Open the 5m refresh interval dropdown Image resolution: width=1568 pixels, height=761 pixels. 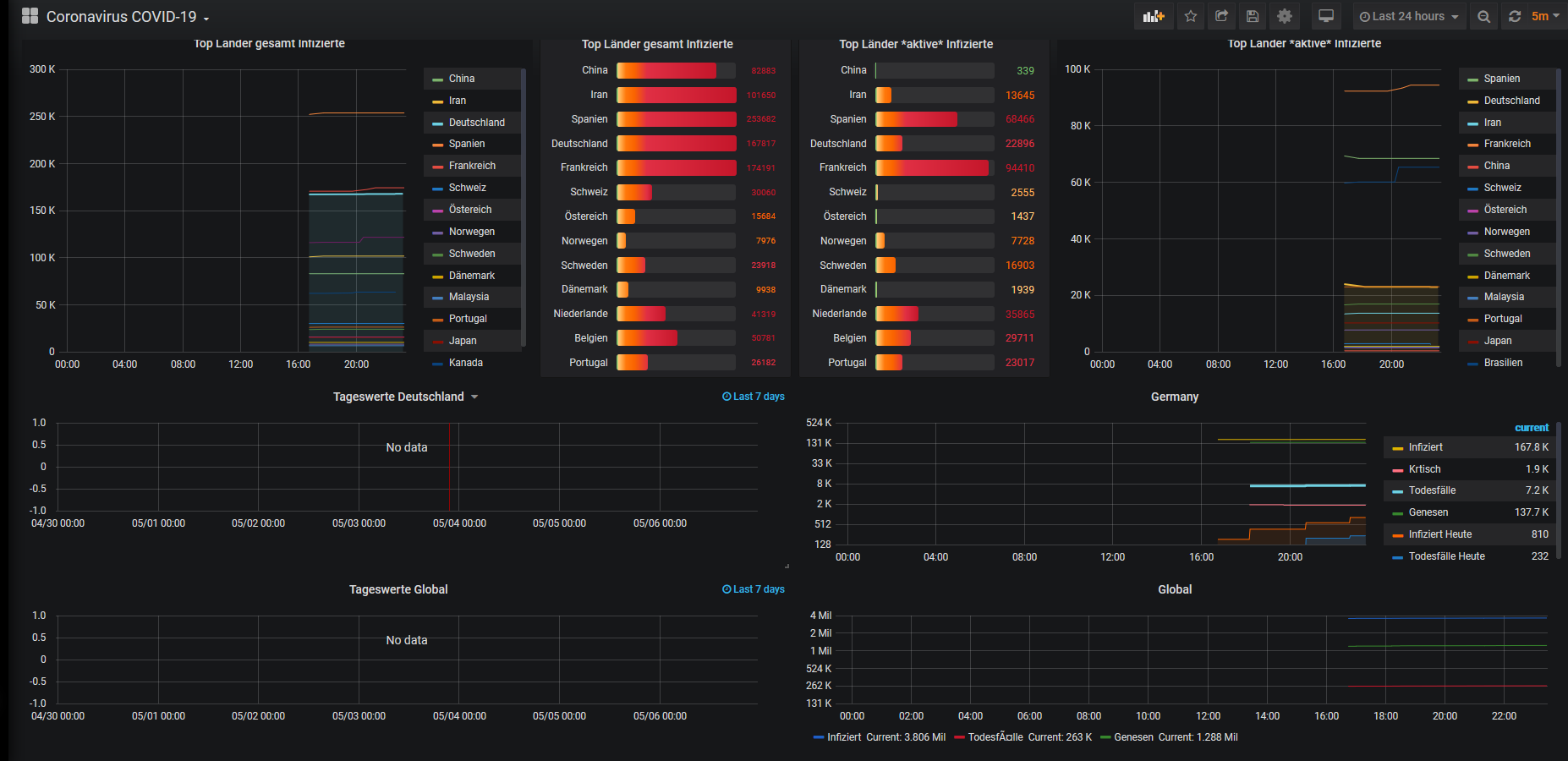coord(1545,16)
